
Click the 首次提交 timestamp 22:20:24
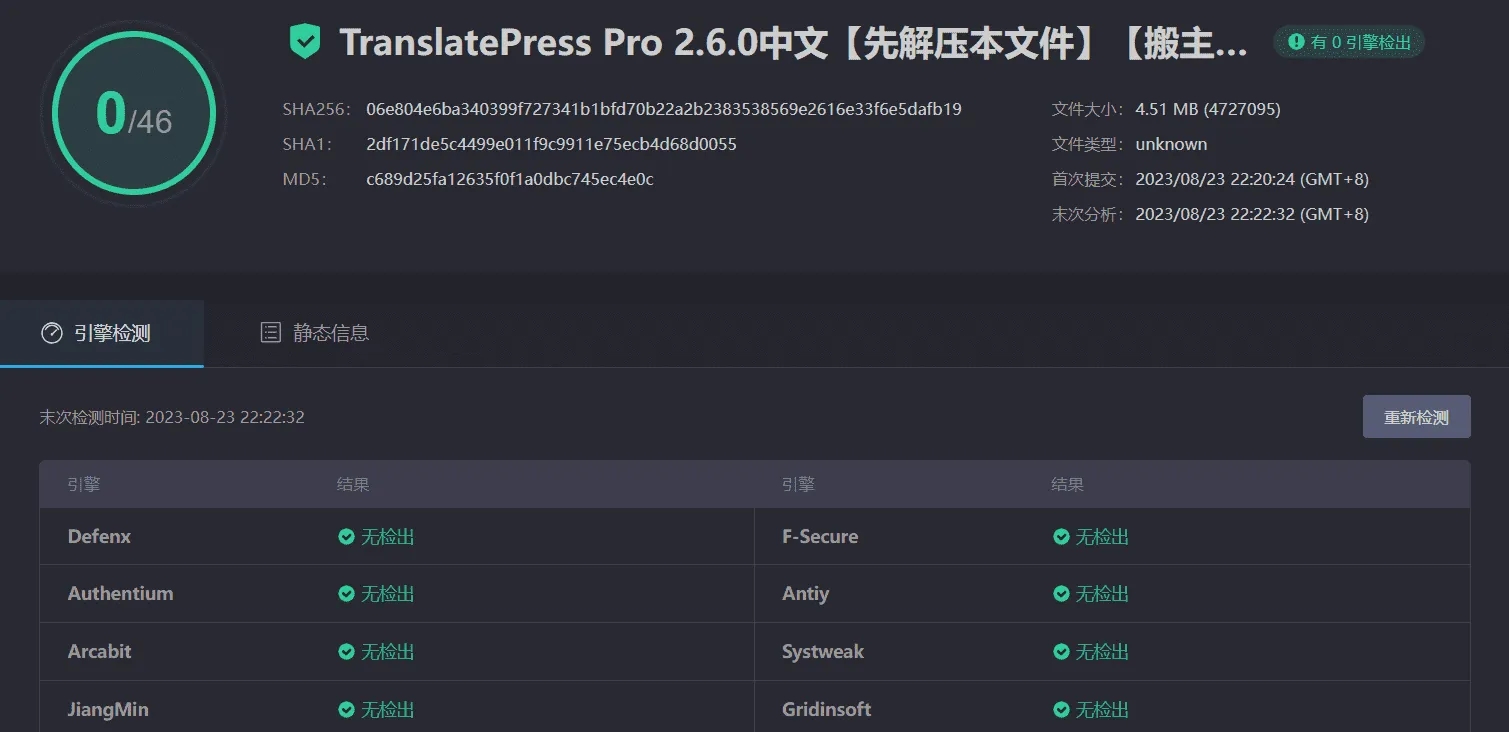tap(1252, 179)
